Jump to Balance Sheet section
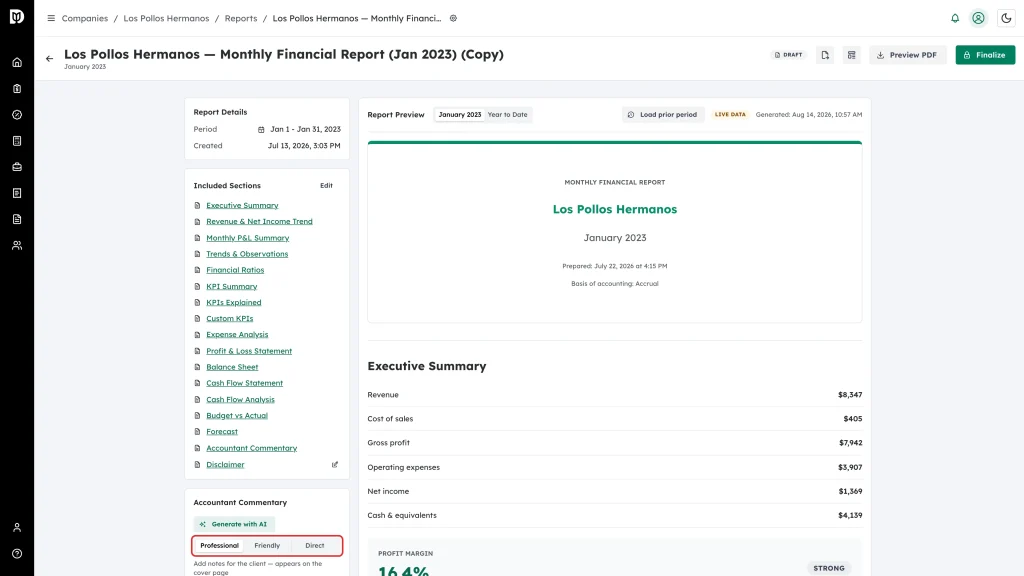The width and height of the screenshot is (1024, 576). (232, 367)
